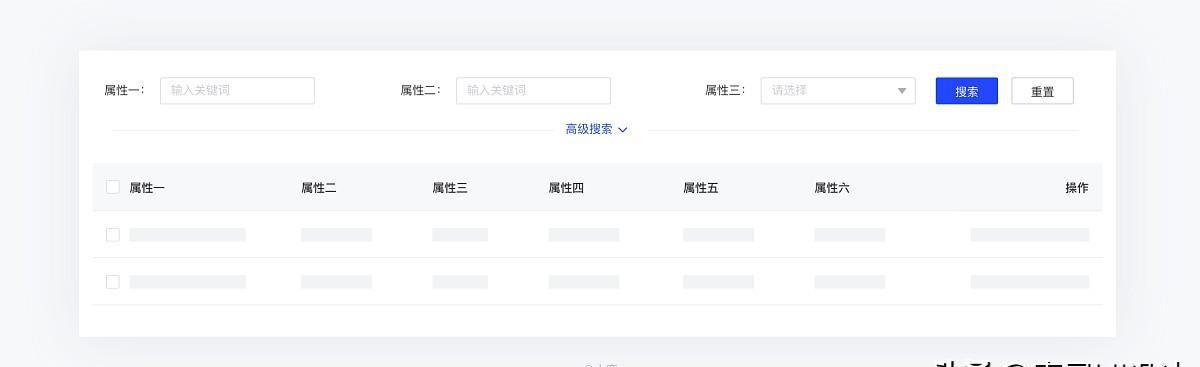
Task: Click the 重置 button
Action: click(x=1042, y=91)
